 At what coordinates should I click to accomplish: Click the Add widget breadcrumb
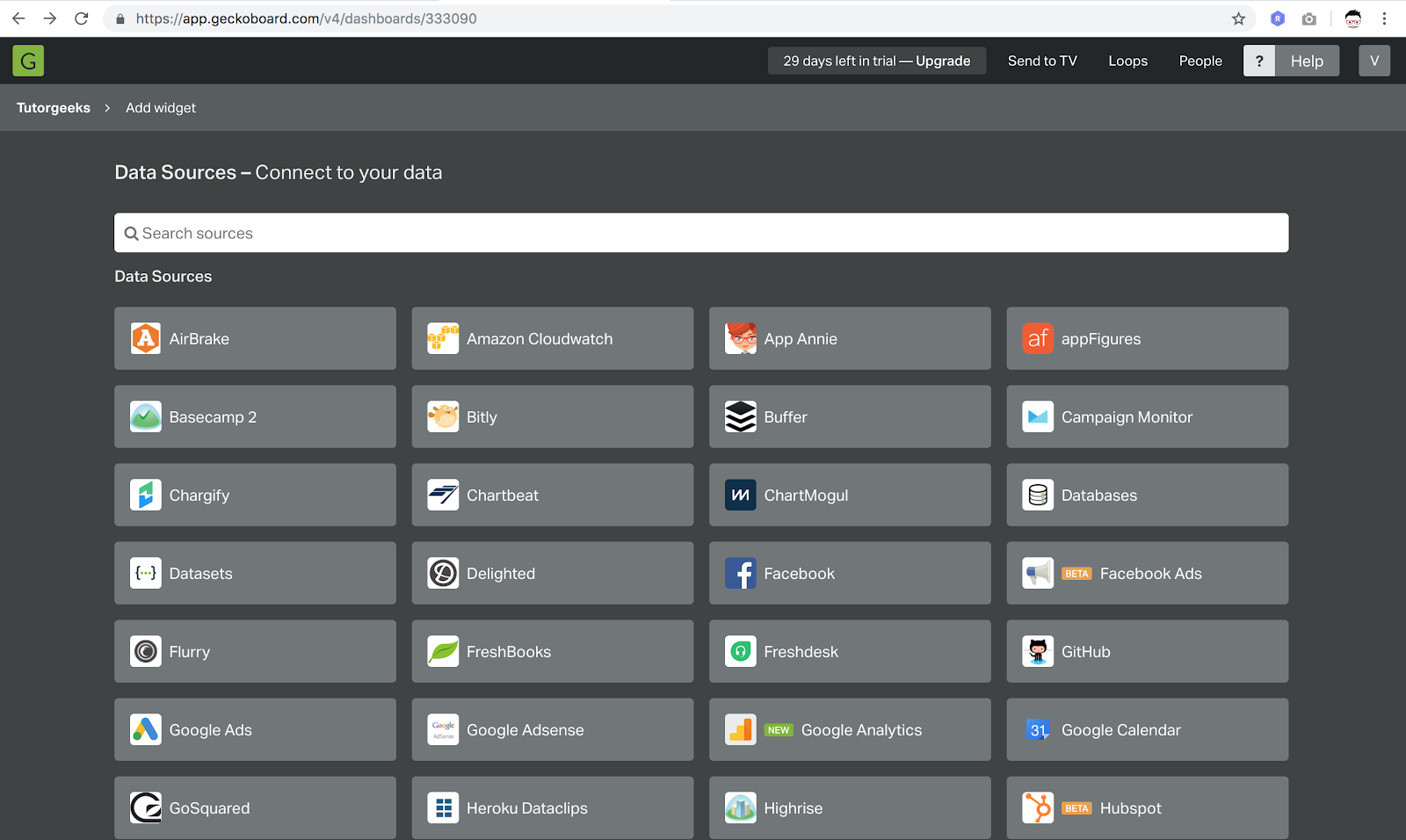[161, 108]
